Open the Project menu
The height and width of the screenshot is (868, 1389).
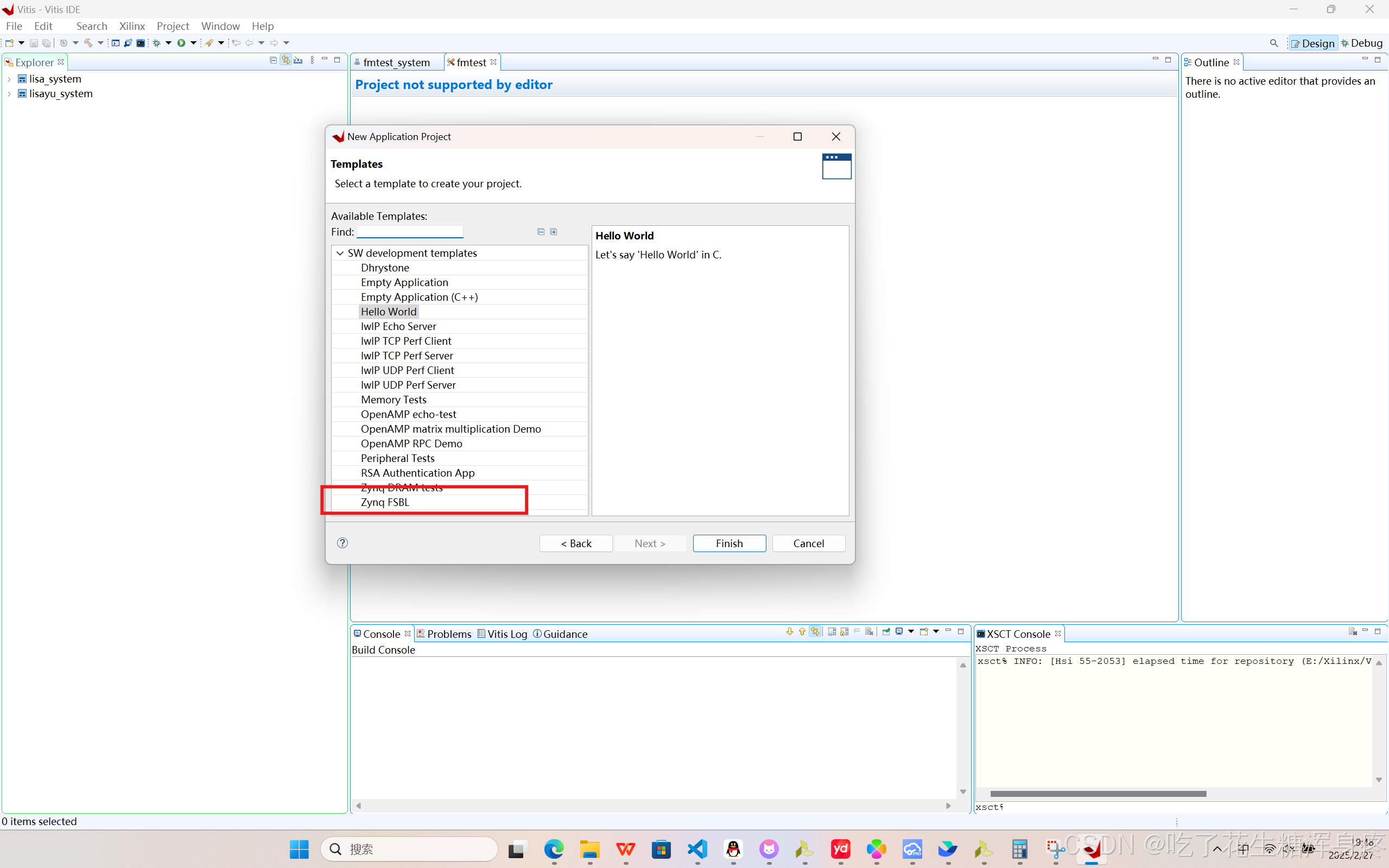click(x=173, y=26)
